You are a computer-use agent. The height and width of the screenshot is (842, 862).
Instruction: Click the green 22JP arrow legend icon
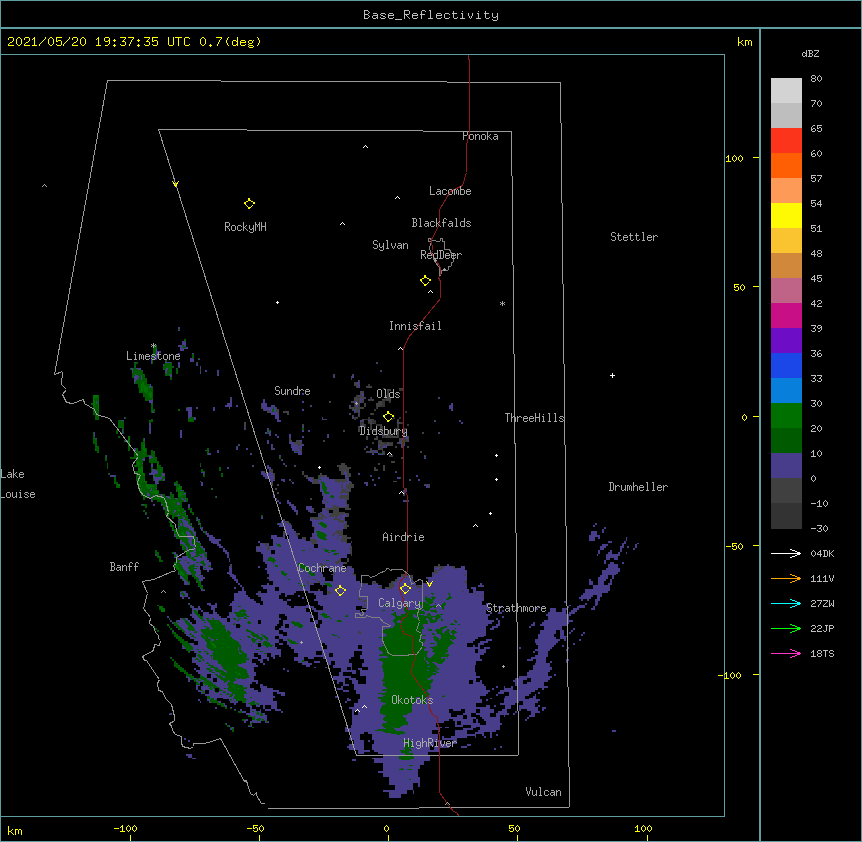(786, 628)
